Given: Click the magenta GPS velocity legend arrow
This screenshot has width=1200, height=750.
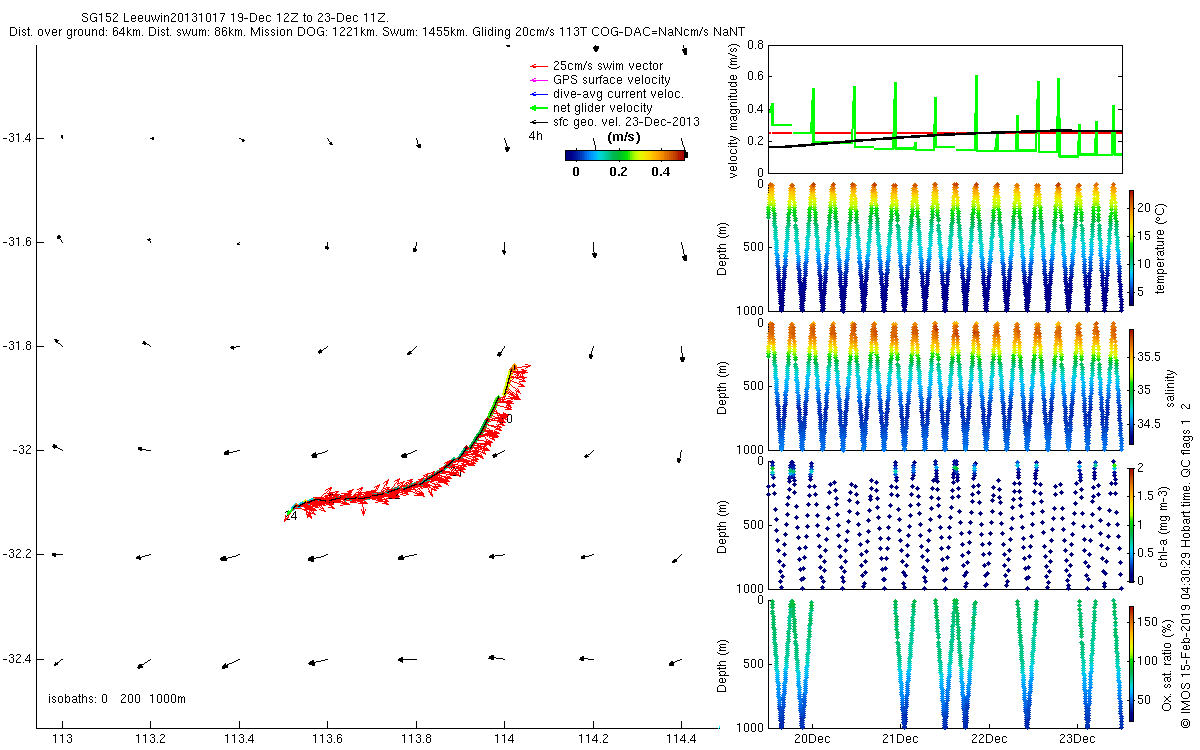Looking at the screenshot, I should point(537,80).
